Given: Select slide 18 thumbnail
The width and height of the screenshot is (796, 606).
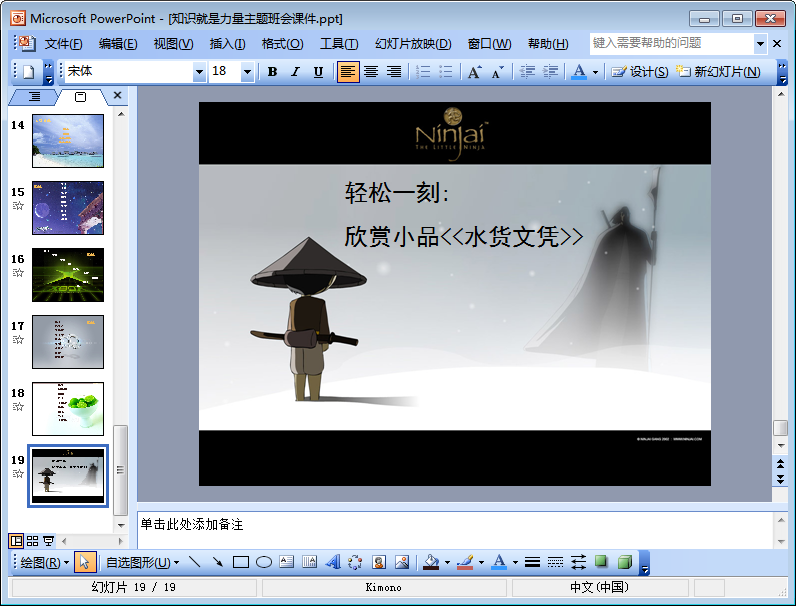Looking at the screenshot, I should (x=68, y=409).
